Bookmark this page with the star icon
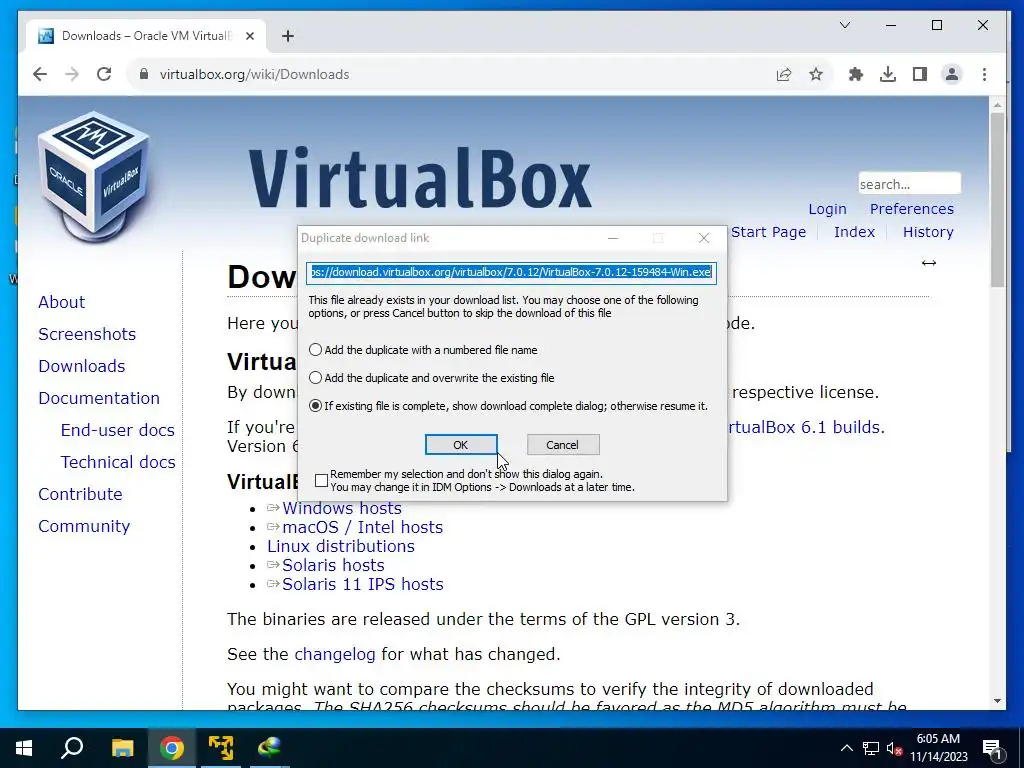Image resolution: width=1024 pixels, height=768 pixels. pyautogui.click(x=816, y=74)
